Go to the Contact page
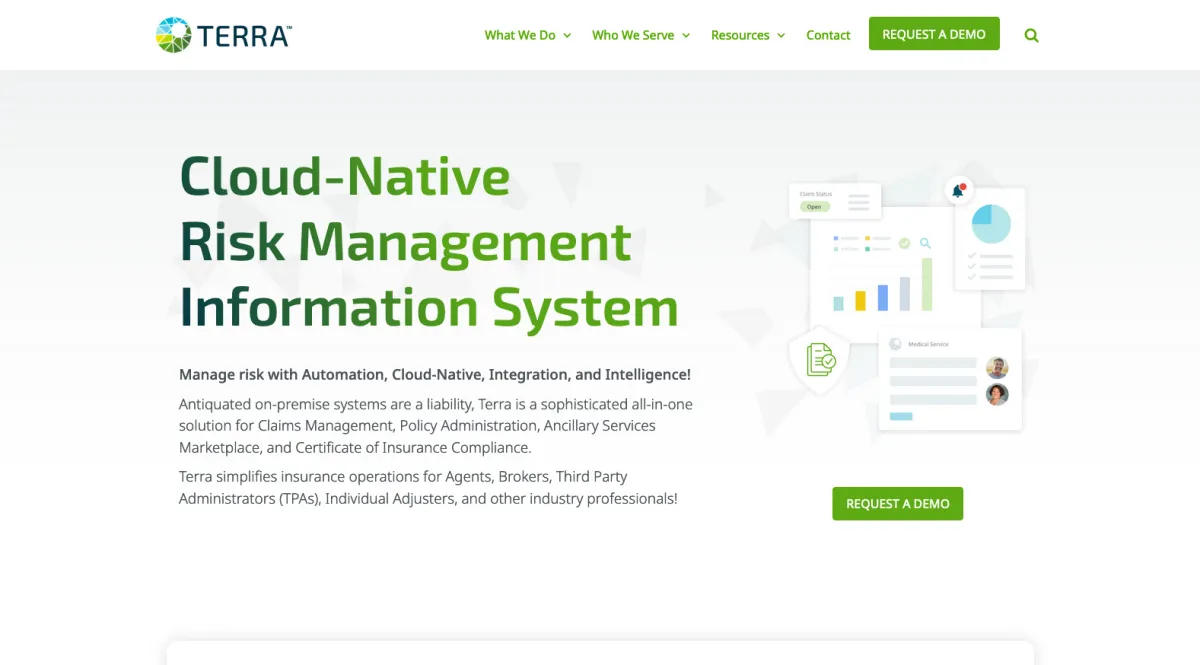 pyautogui.click(x=828, y=35)
